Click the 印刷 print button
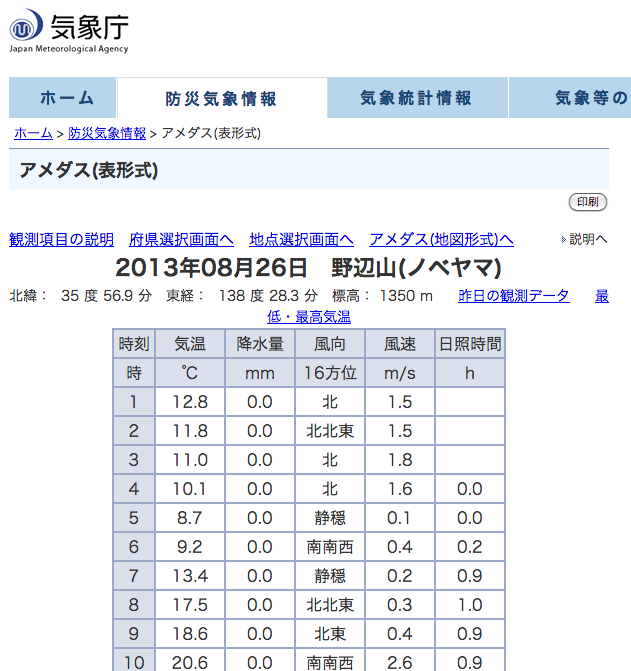This screenshot has height=671, width=631. pyautogui.click(x=588, y=202)
